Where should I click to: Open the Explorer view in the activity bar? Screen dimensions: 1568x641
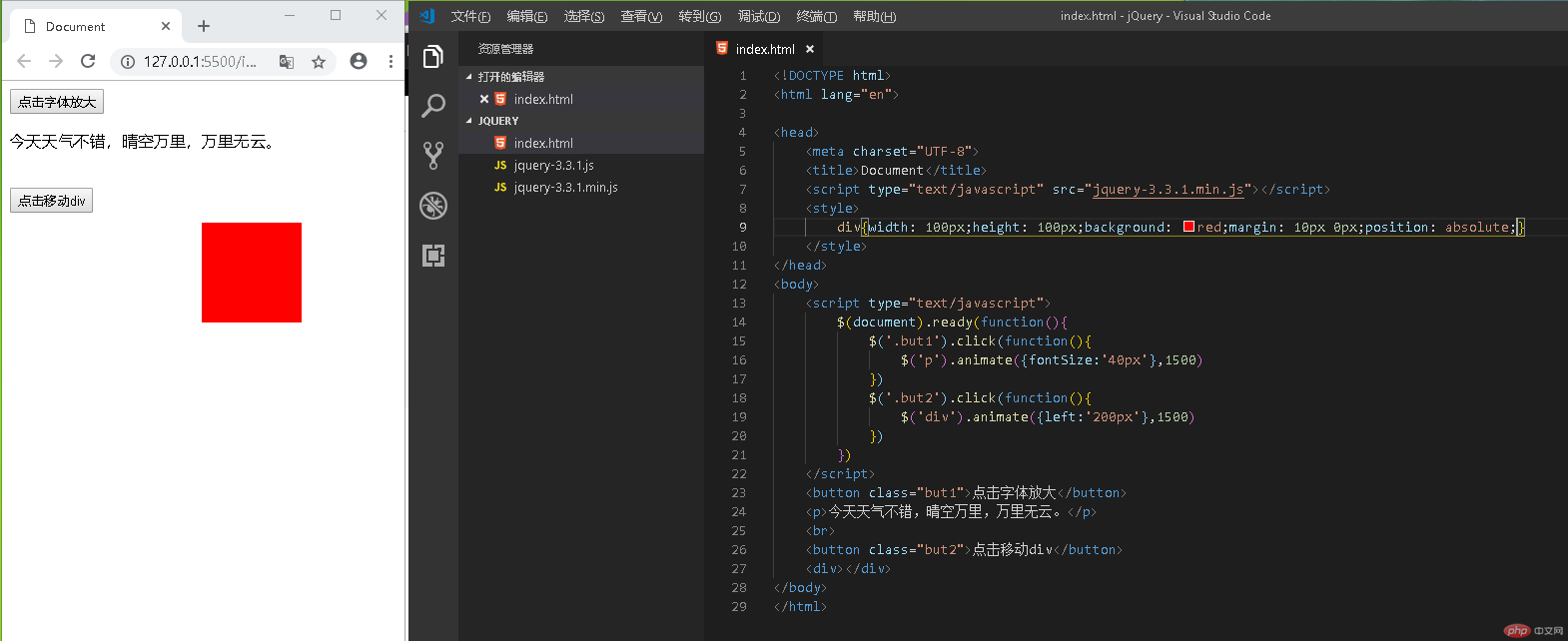coord(432,57)
